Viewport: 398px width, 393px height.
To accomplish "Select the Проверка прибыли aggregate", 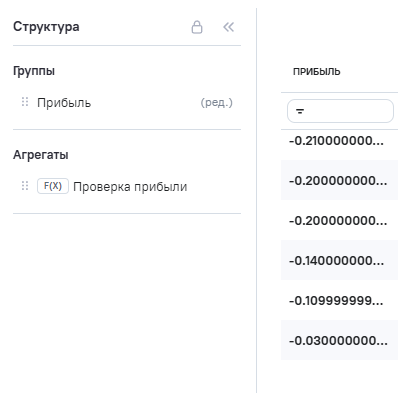I will tap(130, 186).
